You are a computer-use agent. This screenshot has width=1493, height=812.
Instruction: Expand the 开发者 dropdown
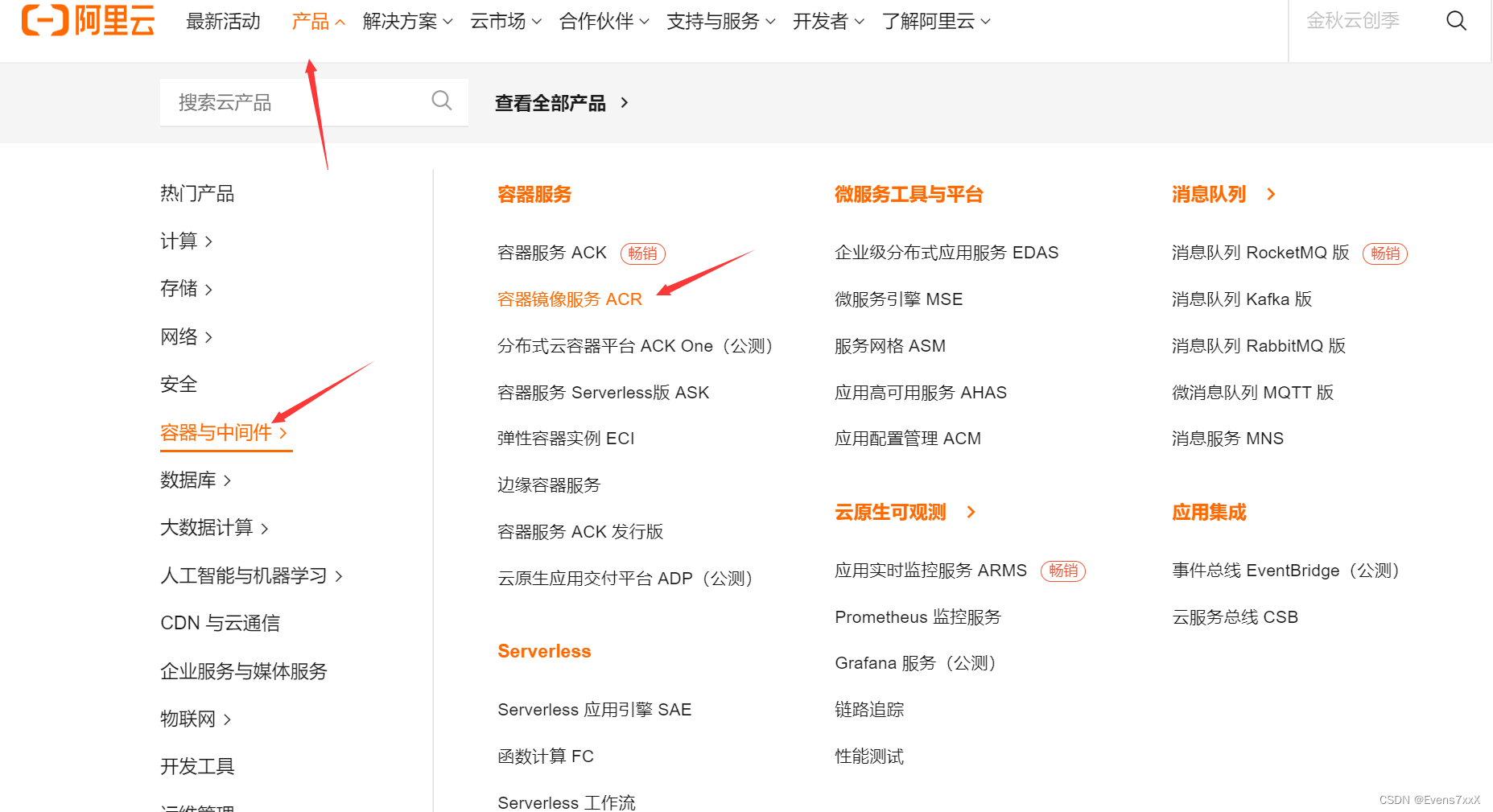[828, 22]
